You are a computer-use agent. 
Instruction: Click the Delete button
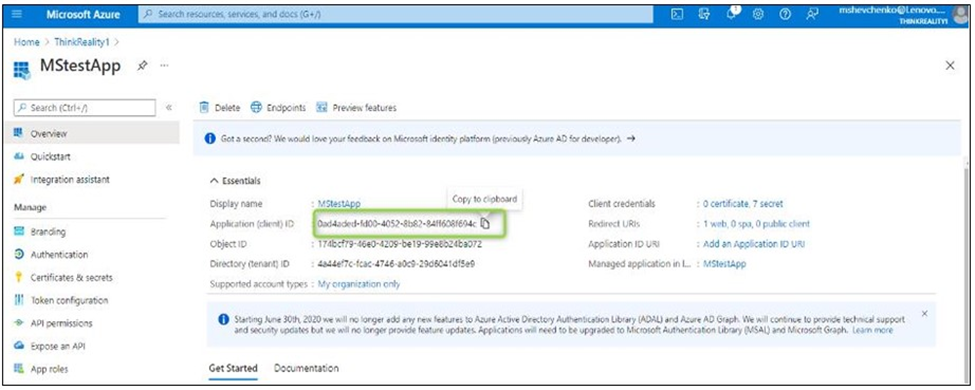tap(220, 108)
